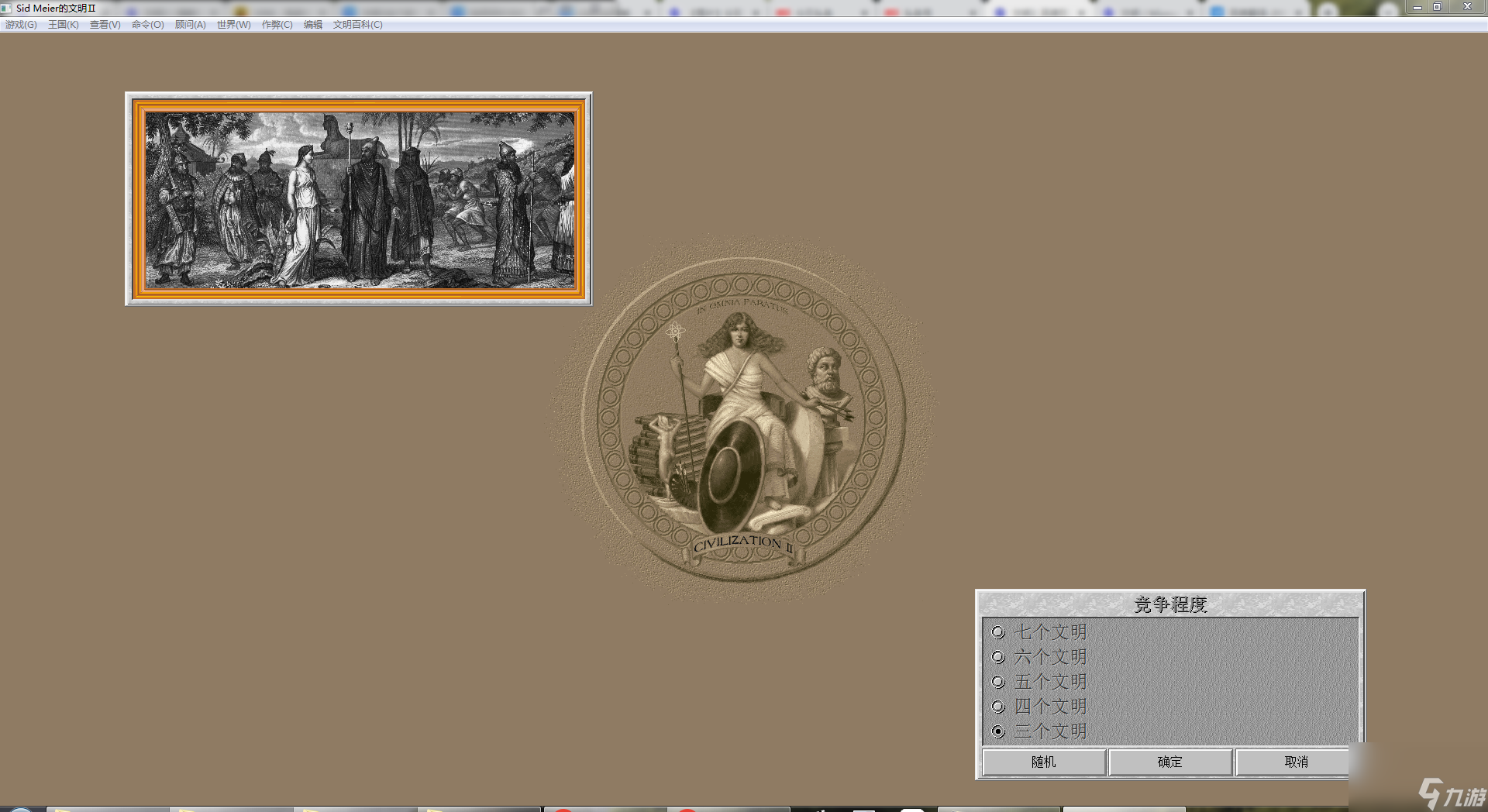Click the 竞争程度 dialog title bar
The height and width of the screenshot is (812, 1488).
click(x=1170, y=604)
